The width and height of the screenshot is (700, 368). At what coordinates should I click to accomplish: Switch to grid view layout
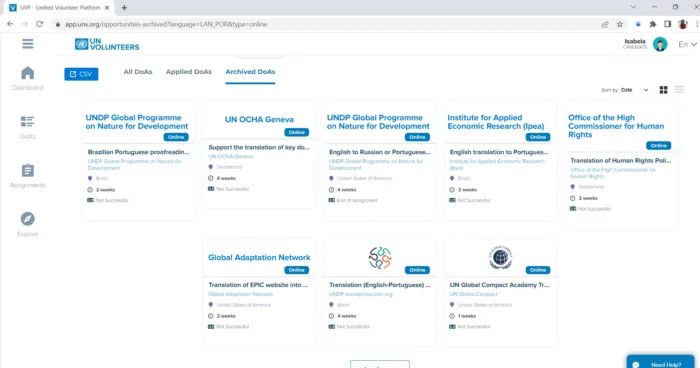point(663,90)
